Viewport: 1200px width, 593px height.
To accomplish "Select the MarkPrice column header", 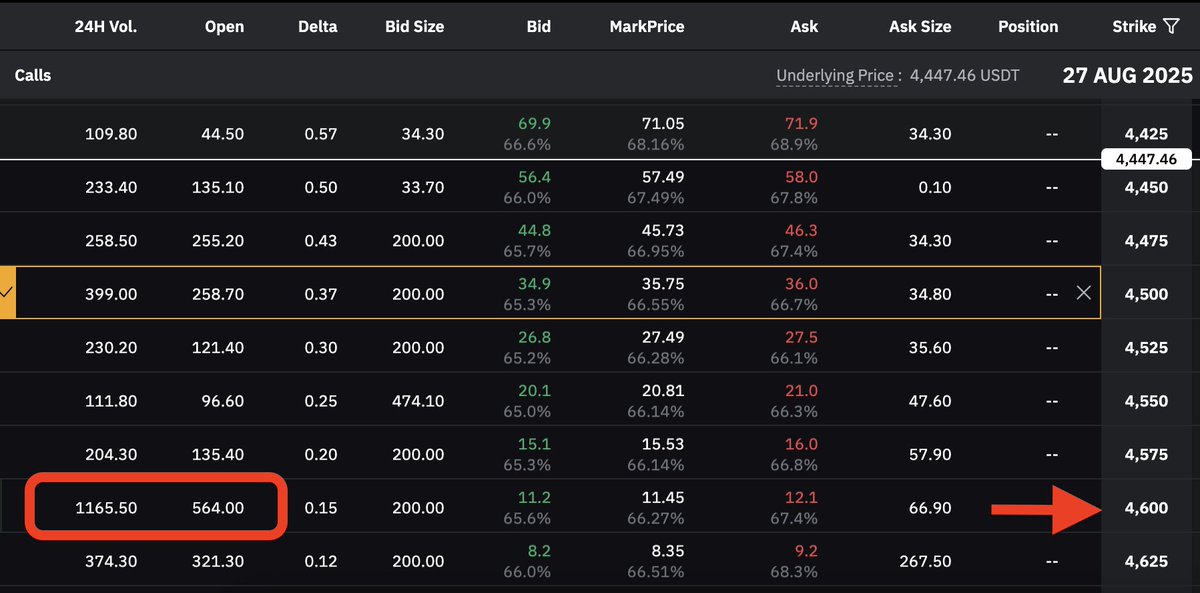I will pyautogui.click(x=647, y=27).
